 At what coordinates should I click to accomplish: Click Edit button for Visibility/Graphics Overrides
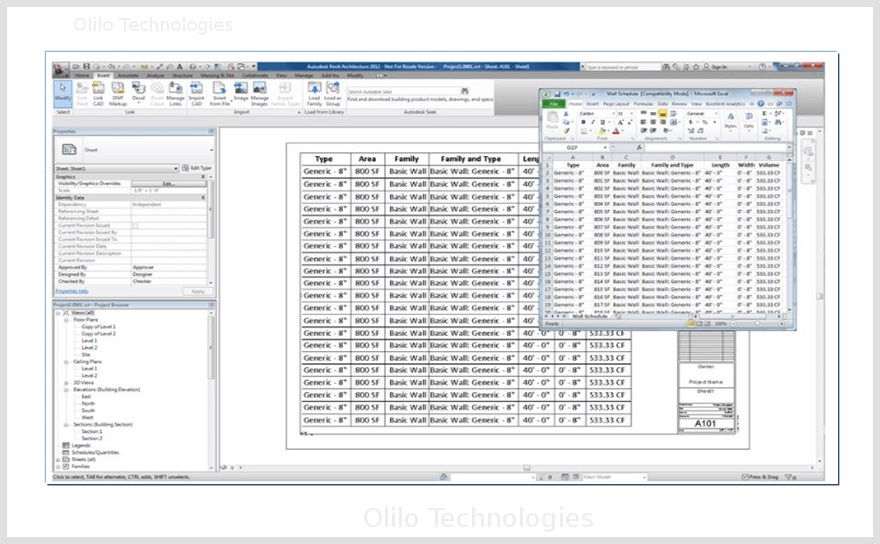pos(168,184)
